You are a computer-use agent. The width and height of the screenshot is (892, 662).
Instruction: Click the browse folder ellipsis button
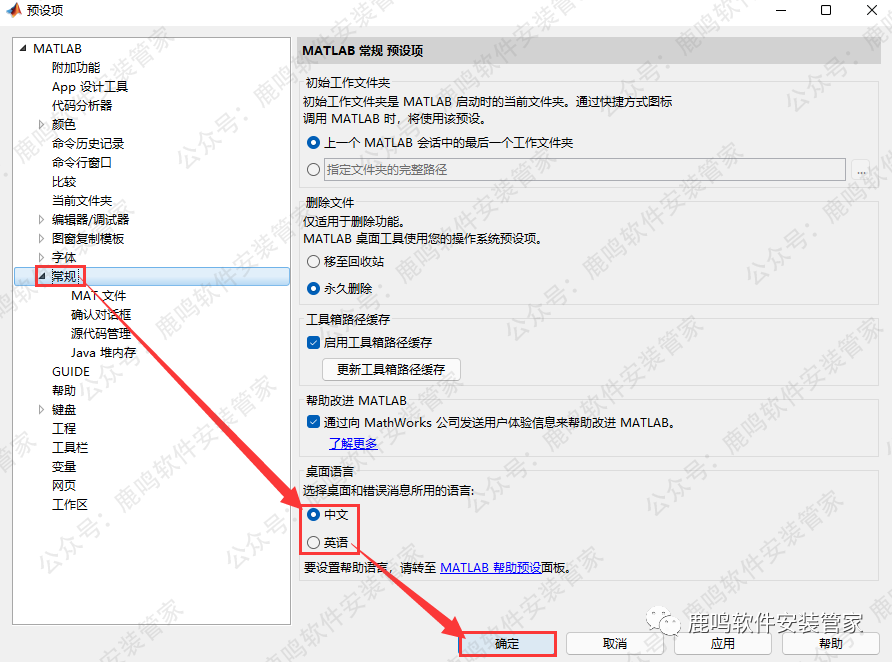pos(861,170)
